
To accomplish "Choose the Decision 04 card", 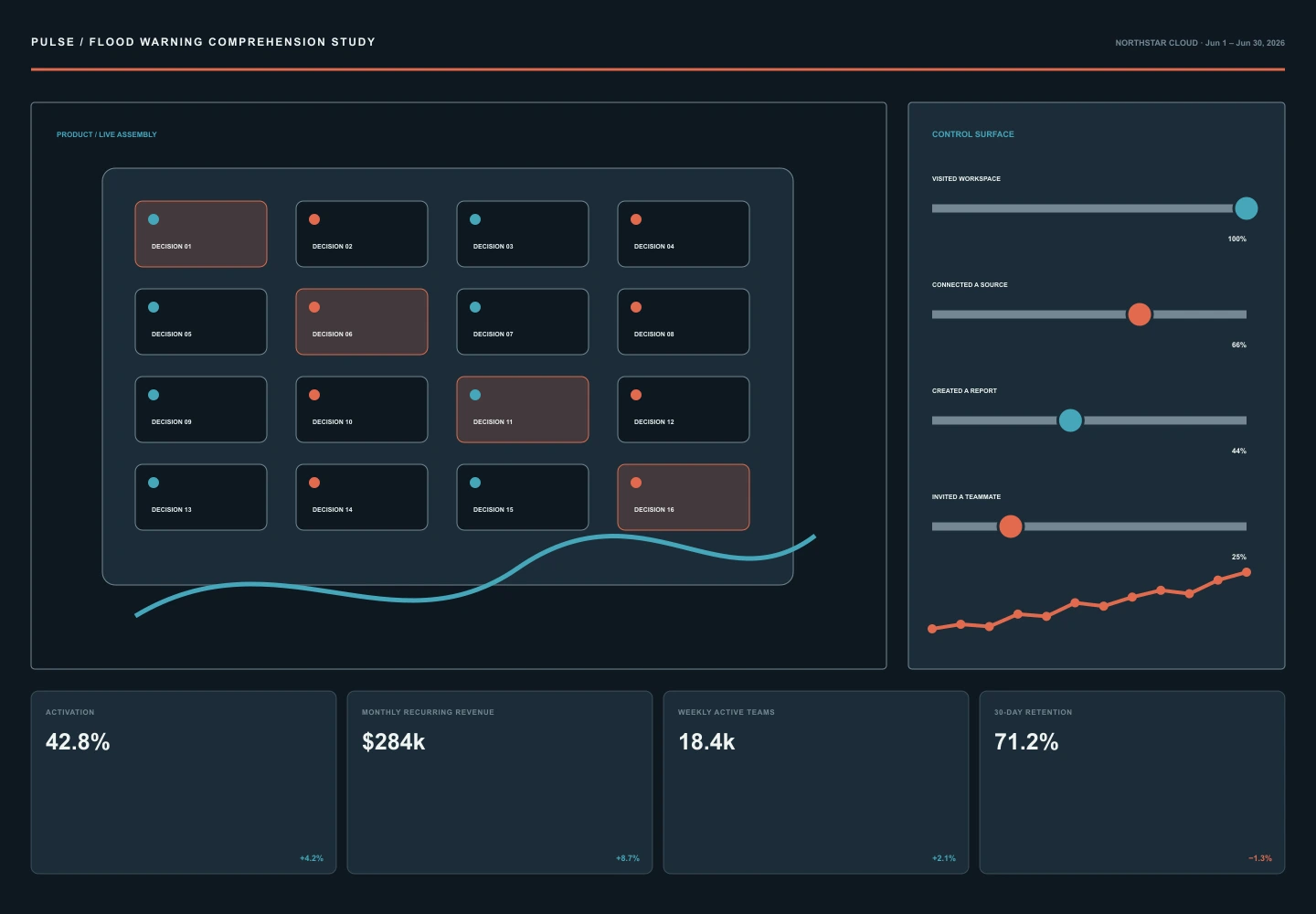I will 684,234.
